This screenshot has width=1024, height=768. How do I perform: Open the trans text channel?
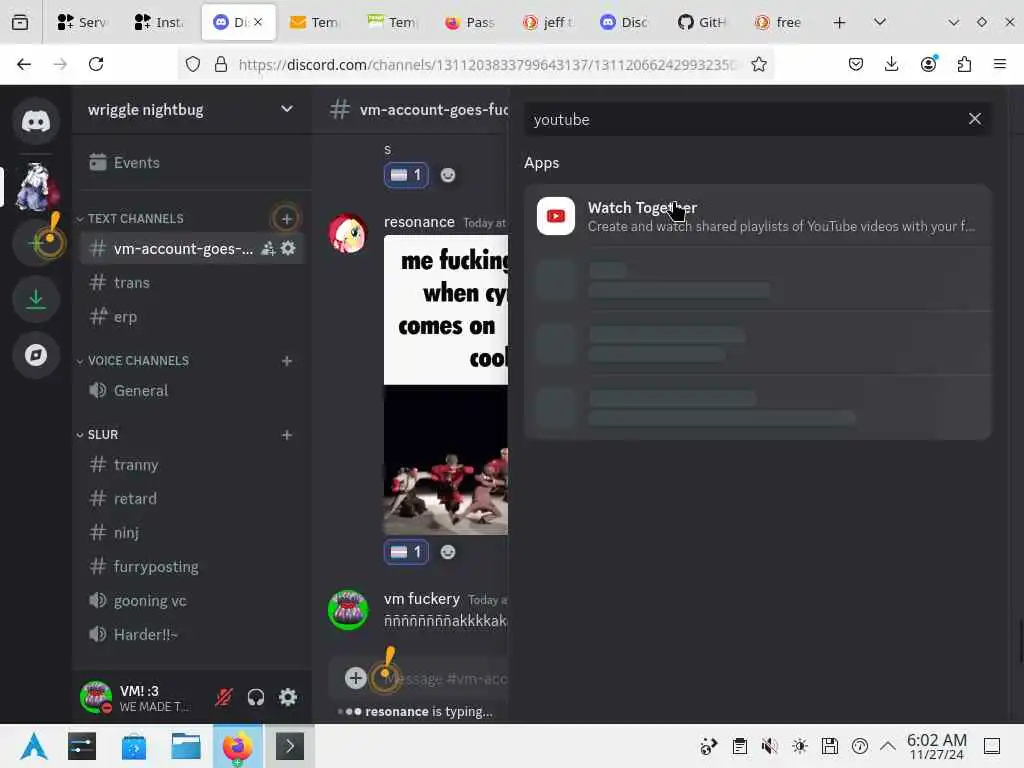[191, 283]
